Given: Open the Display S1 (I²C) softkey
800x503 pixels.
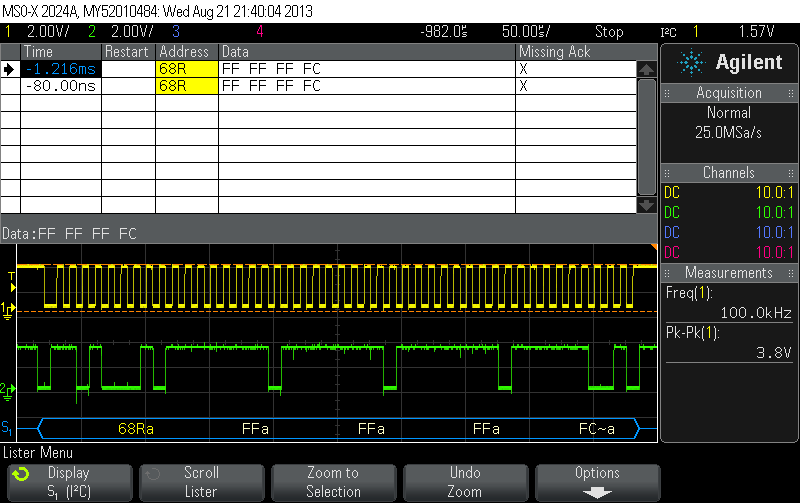Looking at the screenshot, I should click(x=70, y=482).
